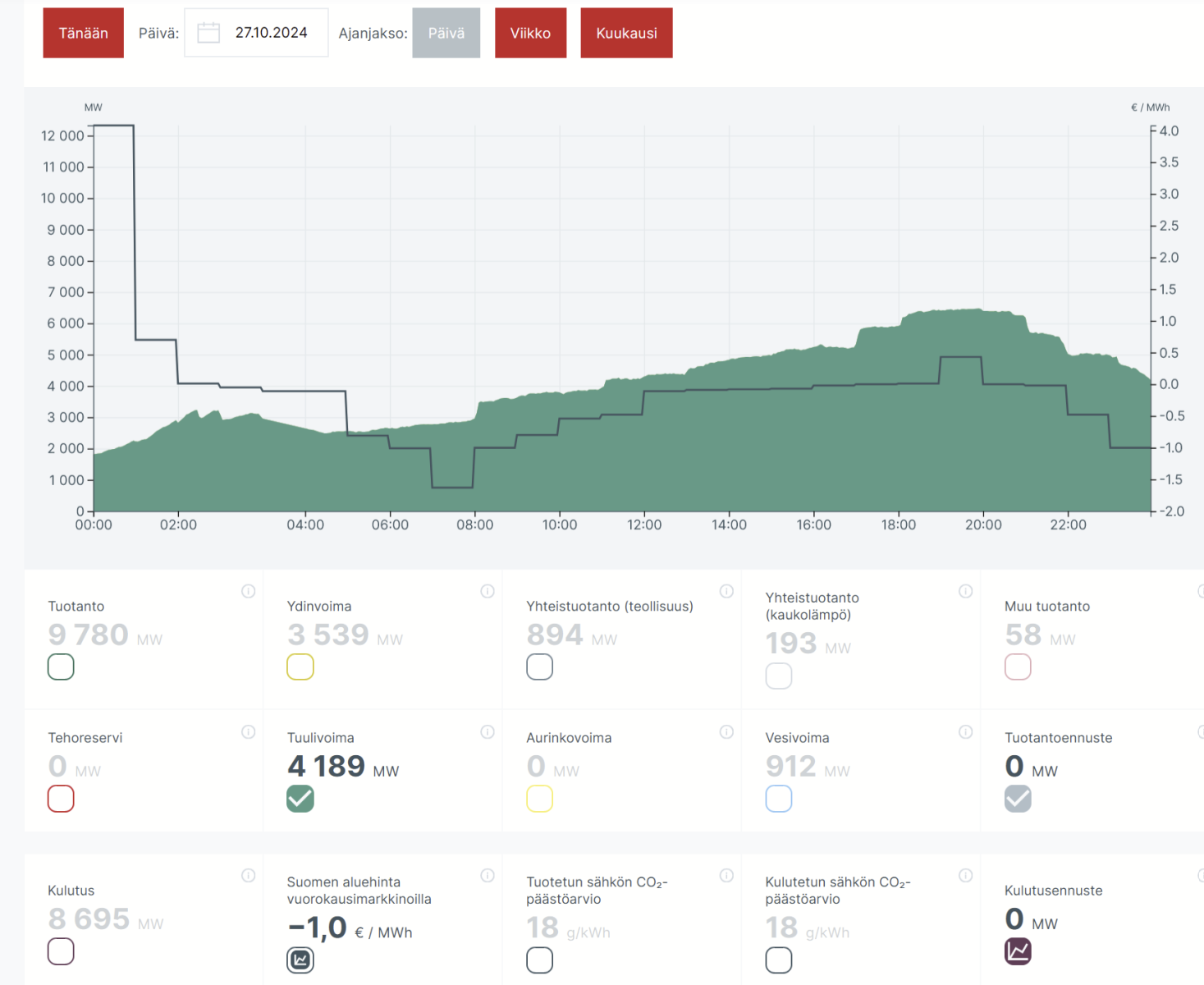Click the Tänään button
Image resolution: width=1204 pixels, height=985 pixels.
click(83, 33)
